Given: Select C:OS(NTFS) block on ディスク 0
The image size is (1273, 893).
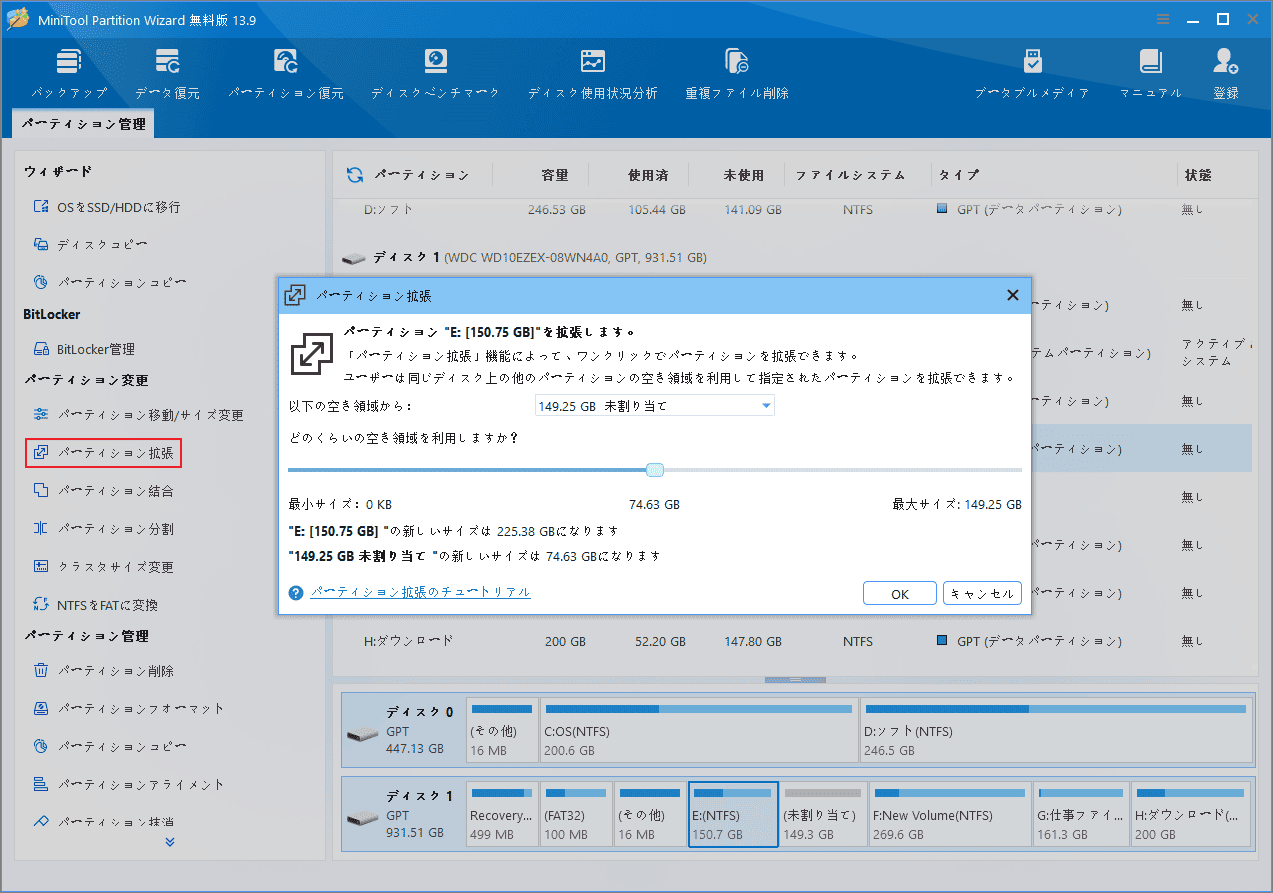Looking at the screenshot, I should tap(697, 729).
